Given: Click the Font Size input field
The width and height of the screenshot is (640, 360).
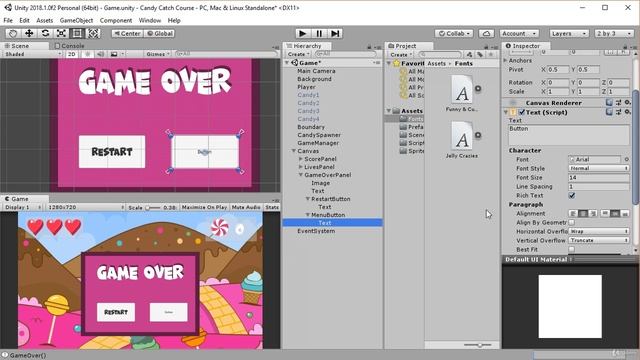Looking at the screenshot, I should click(x=599, y=178).
